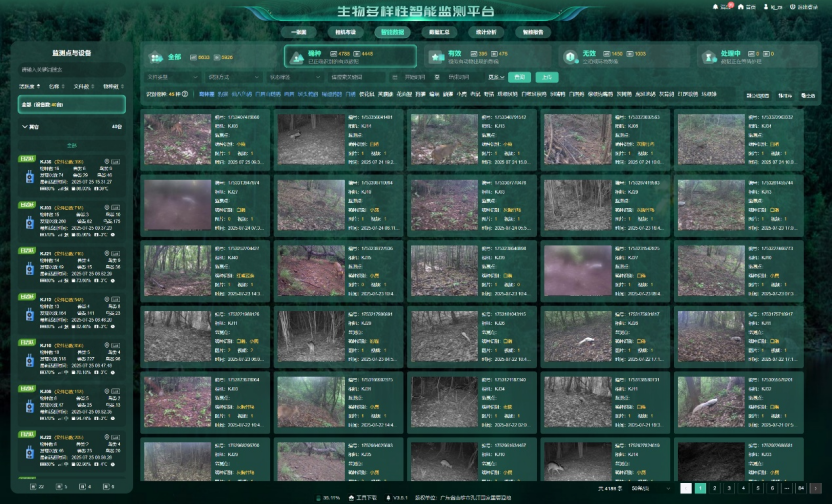Open the first filter dropdown in filter bar
Screen dimensions: 832x504
(x=172, y=76)
